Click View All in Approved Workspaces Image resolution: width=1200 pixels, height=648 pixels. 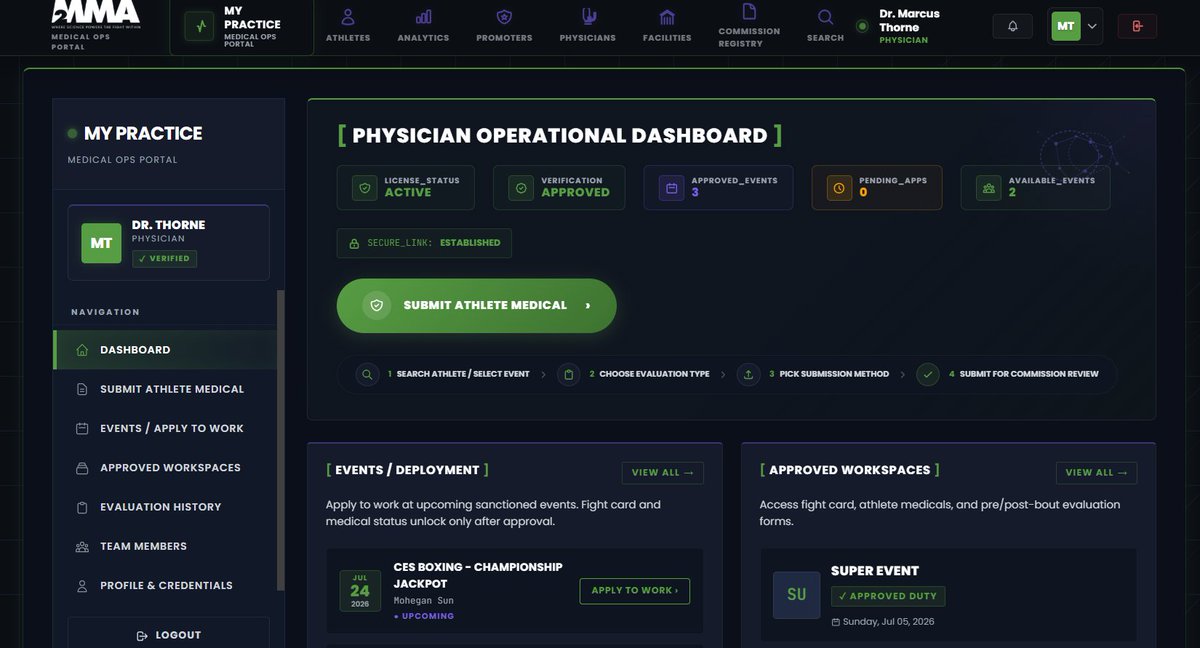pos(1097,472)
